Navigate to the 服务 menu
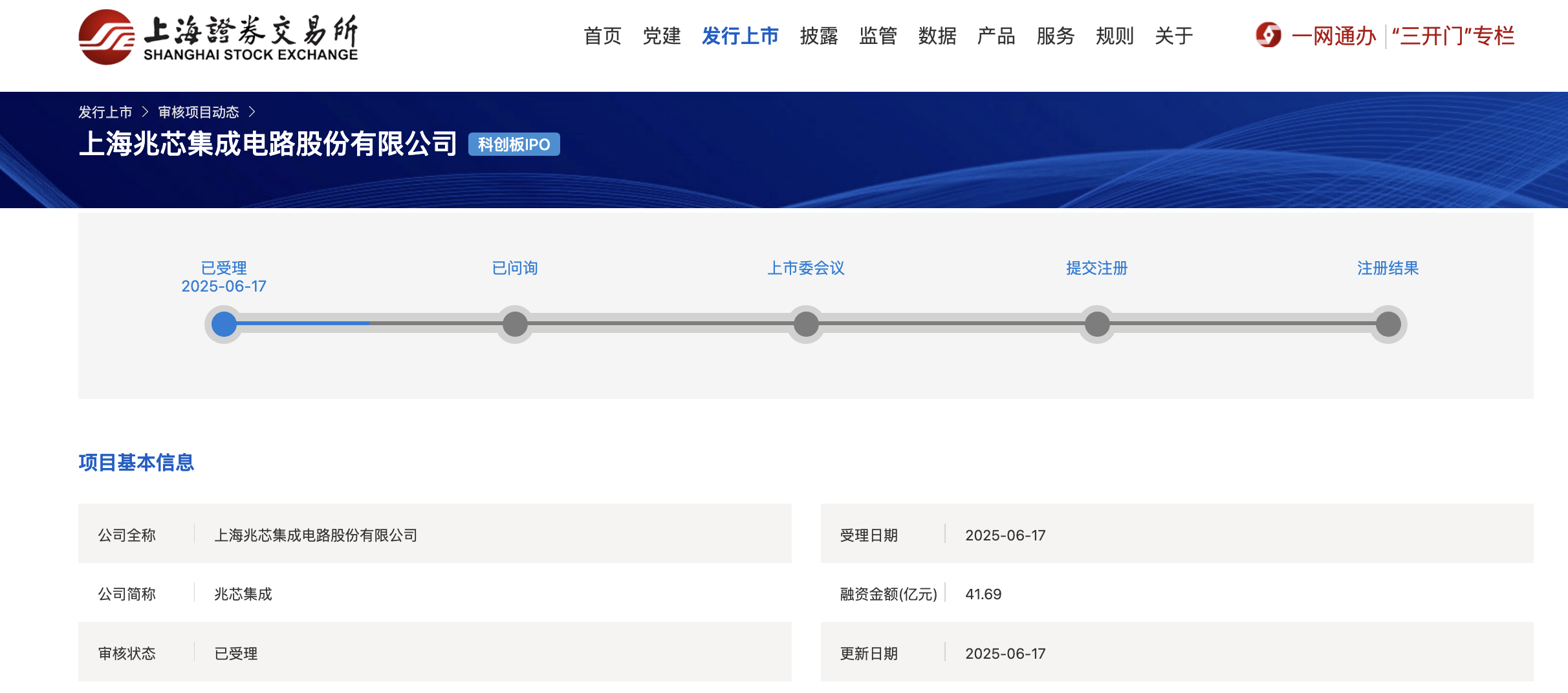This screenshot has width=1568, height=693. pos(1056,36)
